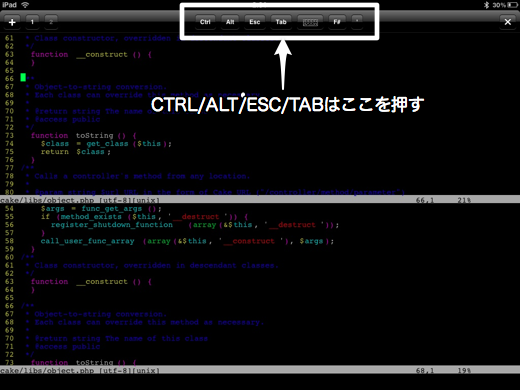This screenshot has height=390, width=520.
Task: Click bottom pane status line 'cake/libs/object.php'
Action: point(47,370)
